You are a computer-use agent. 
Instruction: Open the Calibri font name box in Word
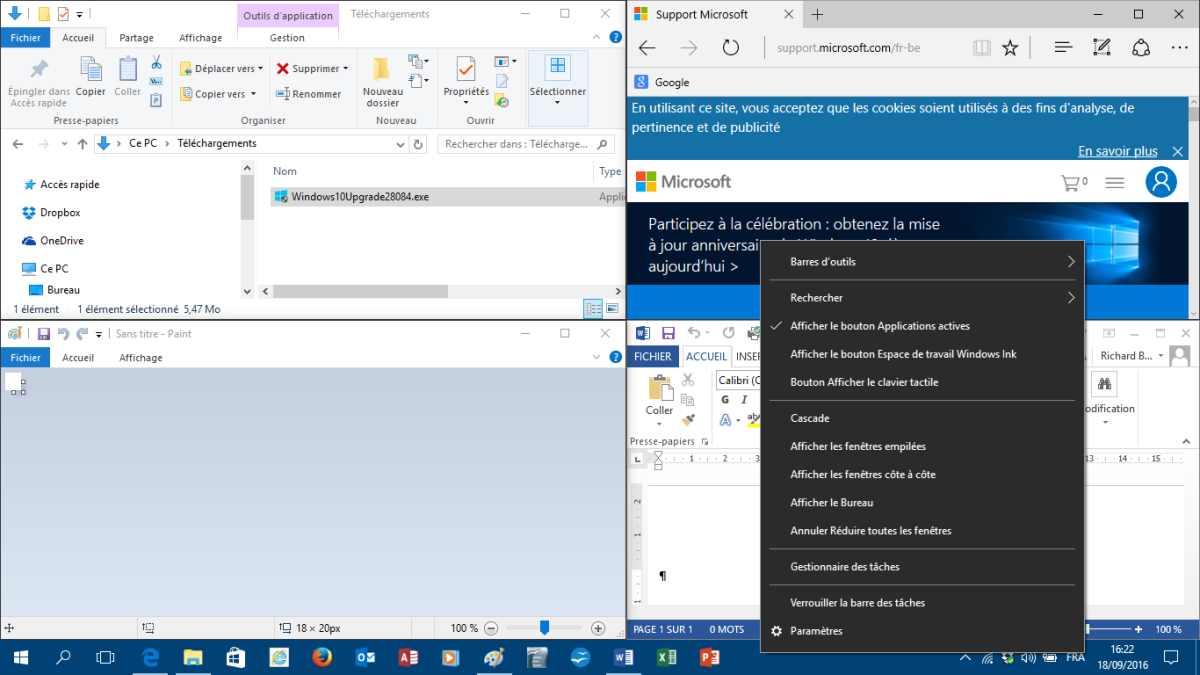[x=740, y=380]
